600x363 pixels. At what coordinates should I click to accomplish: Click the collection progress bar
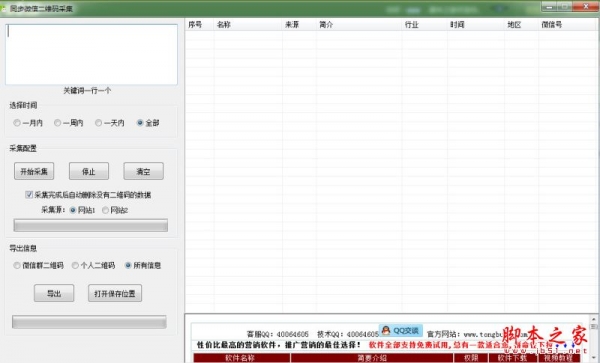click(91, 225)
